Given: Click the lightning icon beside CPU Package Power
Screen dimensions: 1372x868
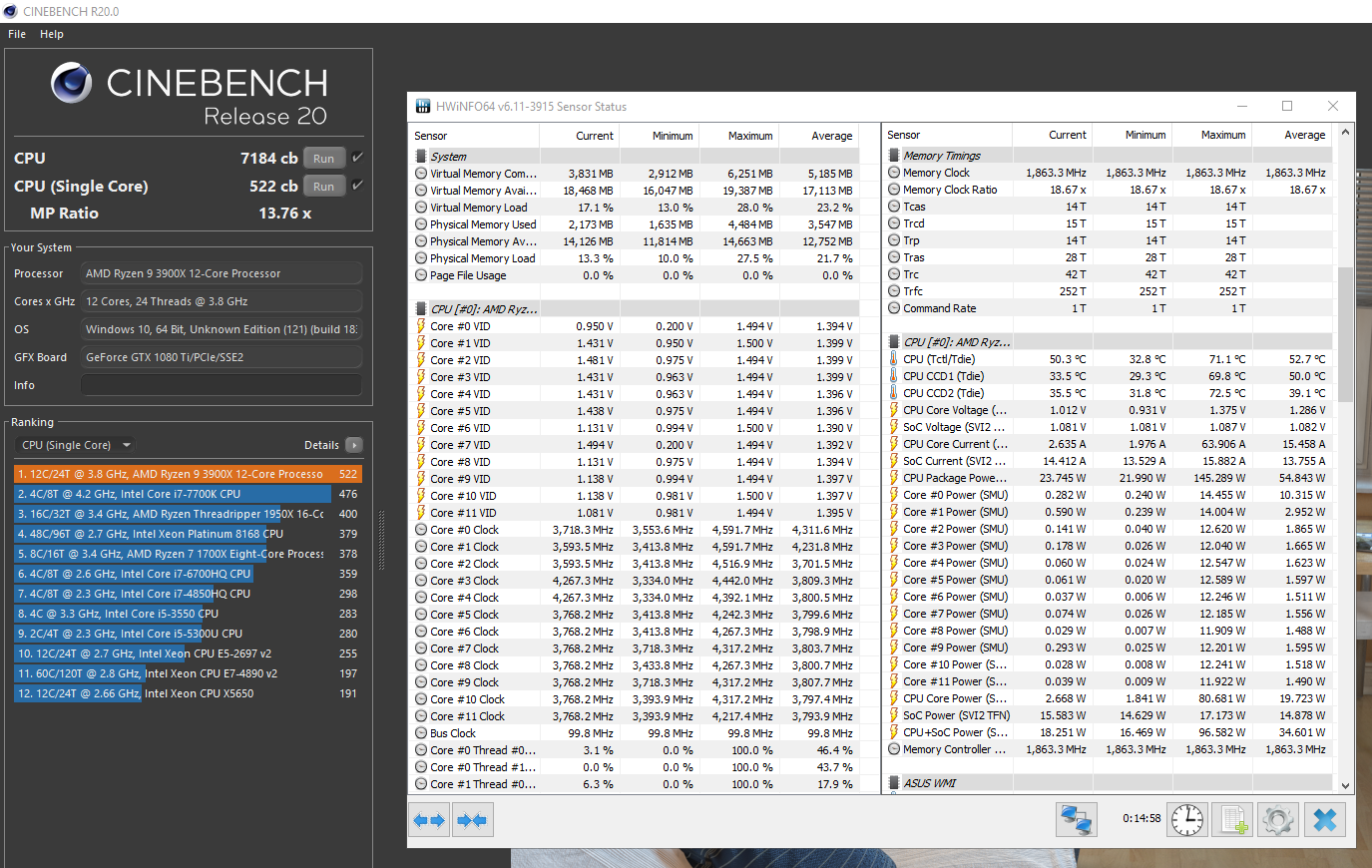Looking at the screenshot, I should 894,478.
